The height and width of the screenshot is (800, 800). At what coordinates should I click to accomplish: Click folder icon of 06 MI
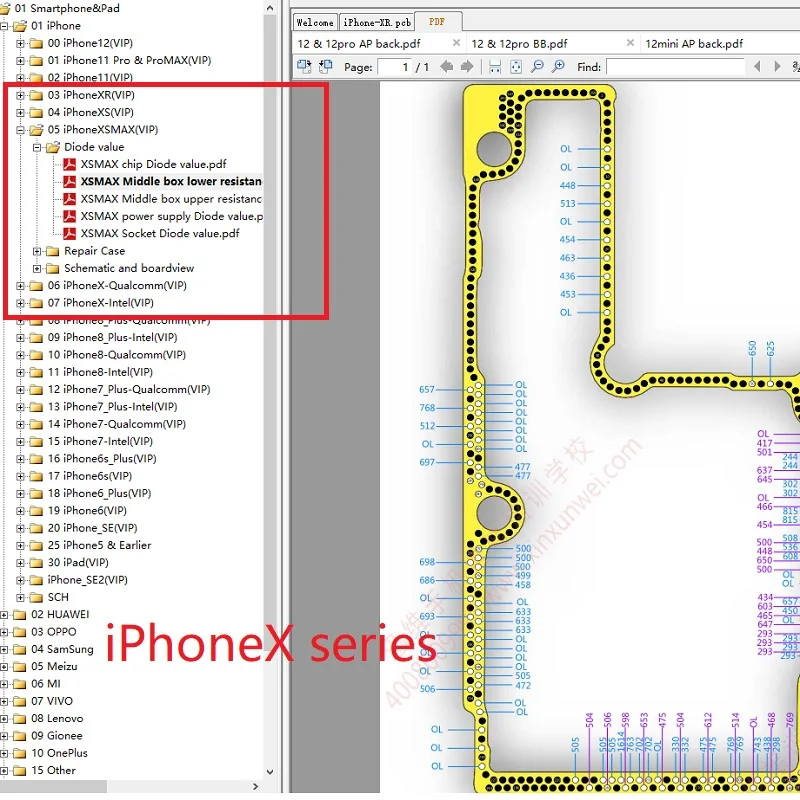tap(19, 684)
